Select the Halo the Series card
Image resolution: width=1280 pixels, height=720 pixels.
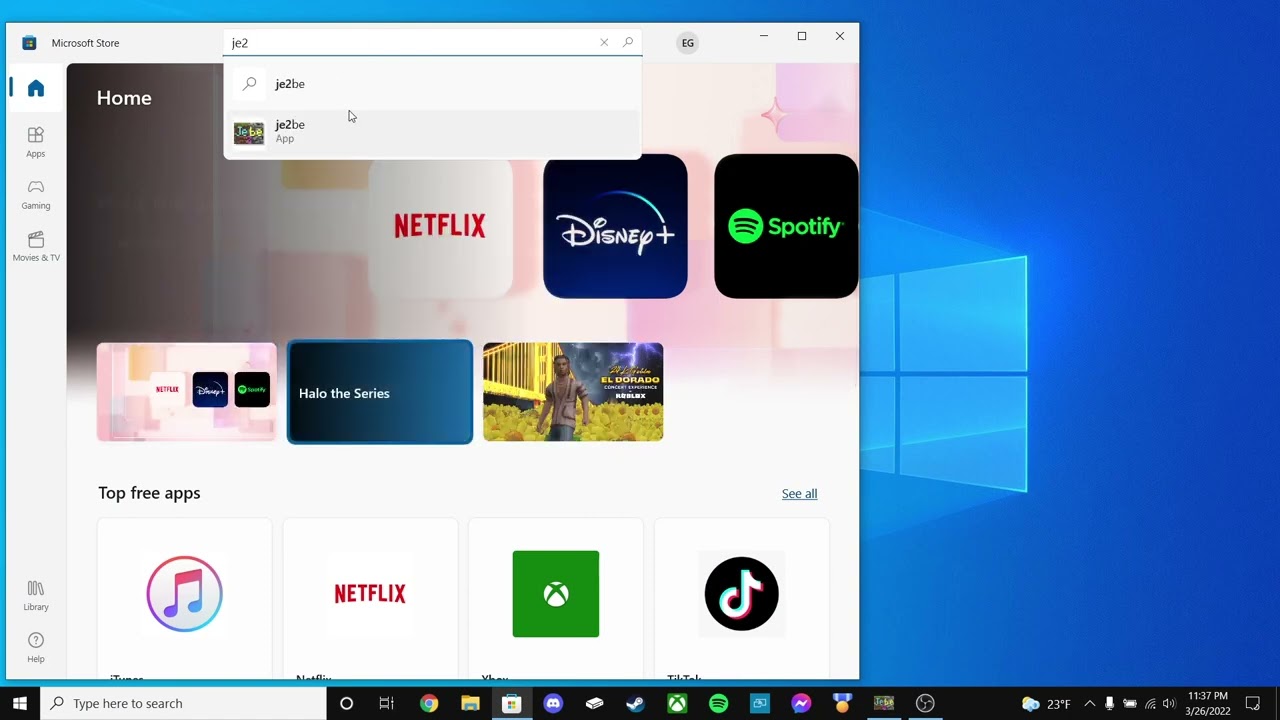380,392
